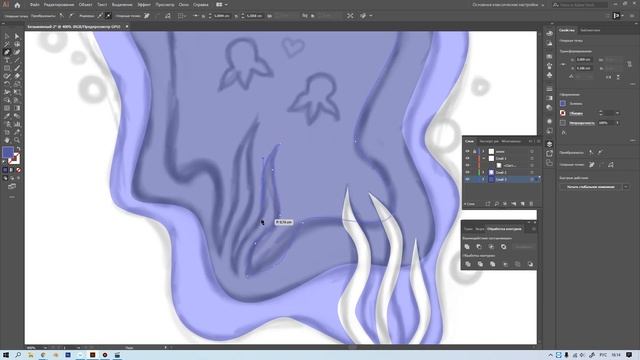This screenshot has height=360, width=640.
Task: Click target circle of Слой 2 layer
Action: 532,172
